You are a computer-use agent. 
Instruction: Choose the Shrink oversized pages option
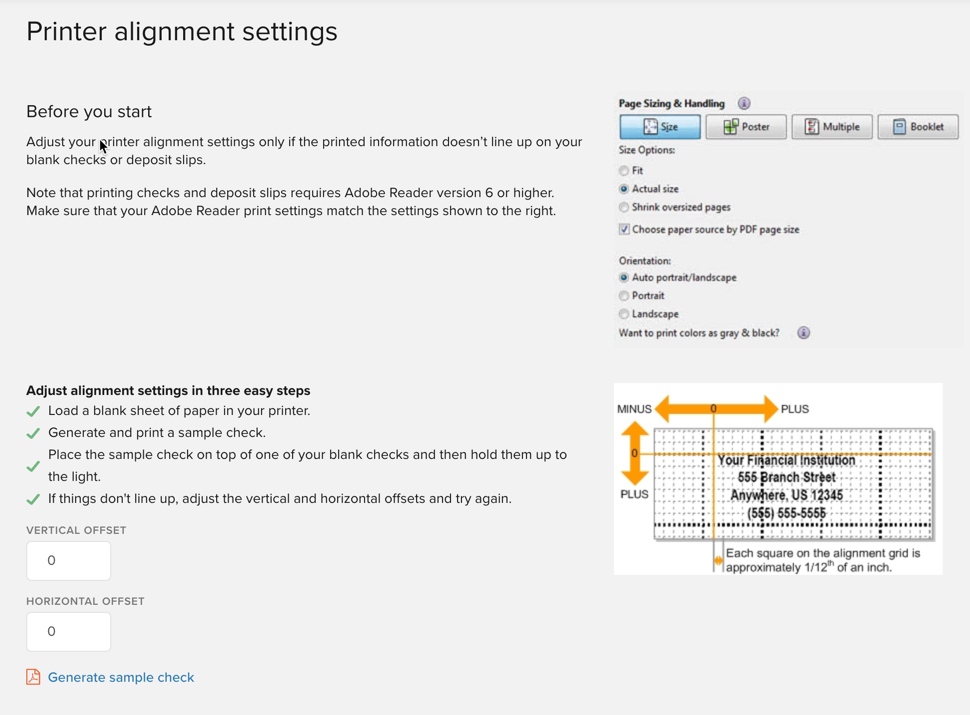[622, 206]
